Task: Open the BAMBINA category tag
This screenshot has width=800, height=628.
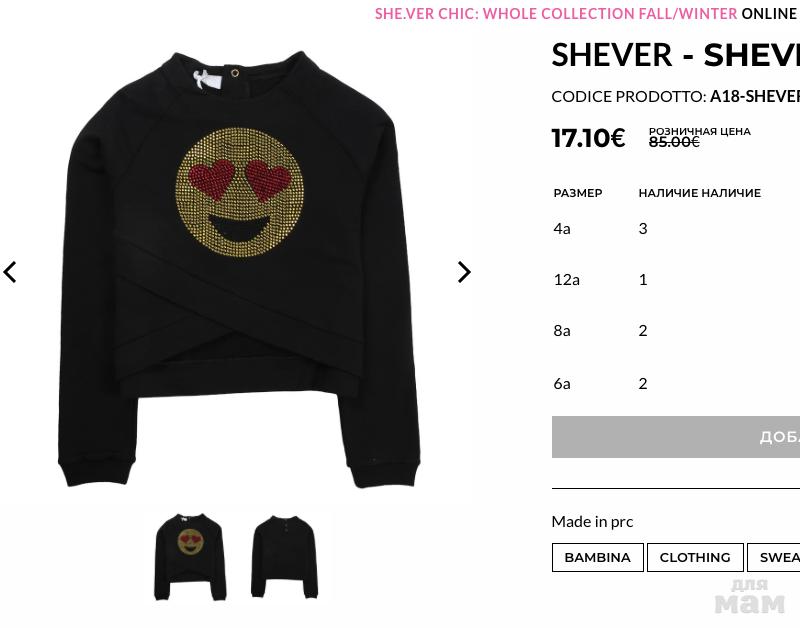Action: 597,557
